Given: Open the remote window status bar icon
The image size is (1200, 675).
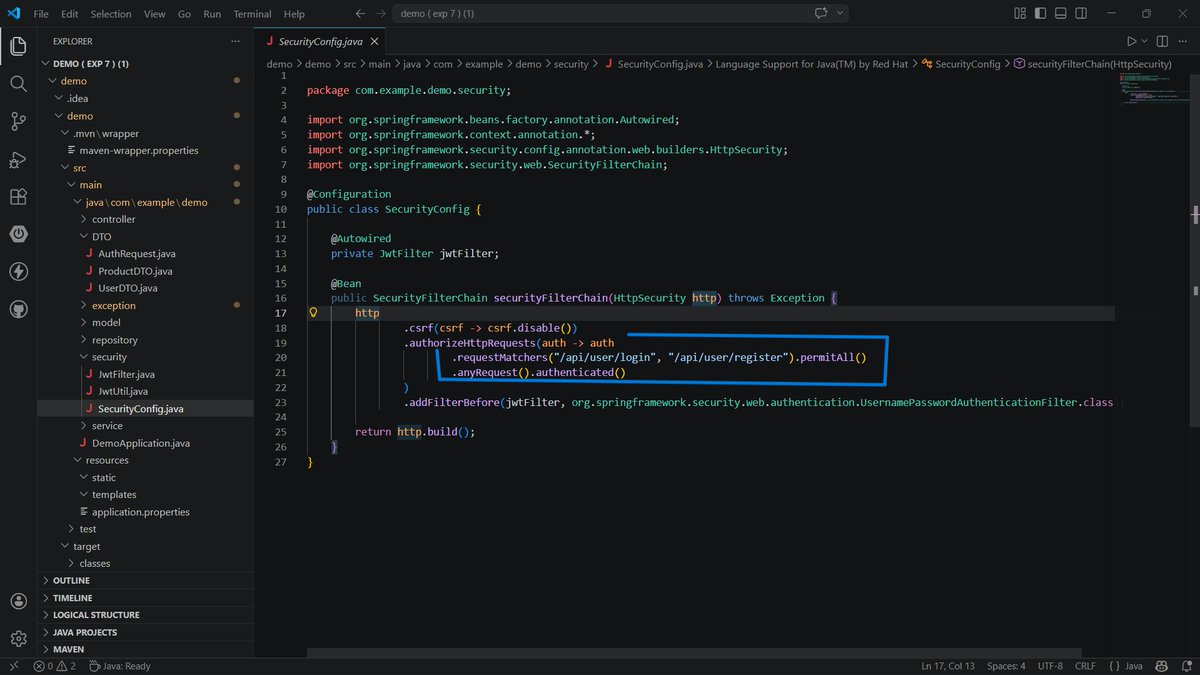Looking at the screenshot, I should point(13,666).
